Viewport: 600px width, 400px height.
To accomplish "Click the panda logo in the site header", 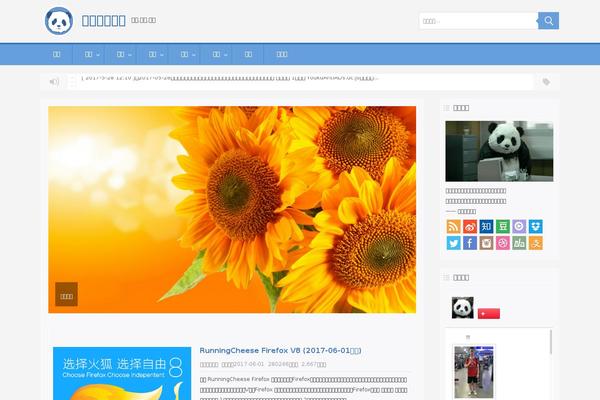I will tap(59, 21).
